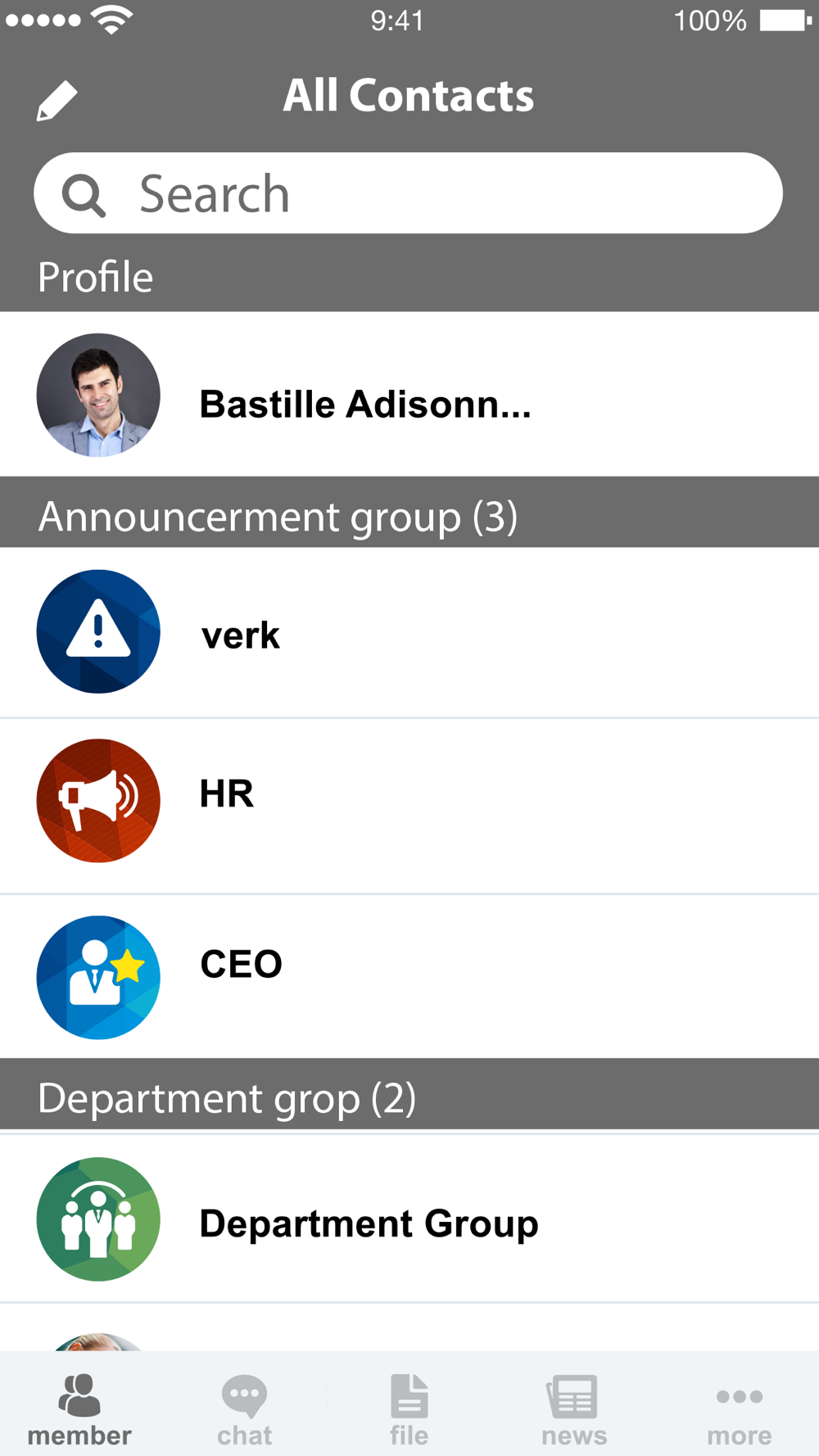The height and width of the screenshot is (1456, 819).
Task: Switch to the chat tab
Action: (244, 1410)
